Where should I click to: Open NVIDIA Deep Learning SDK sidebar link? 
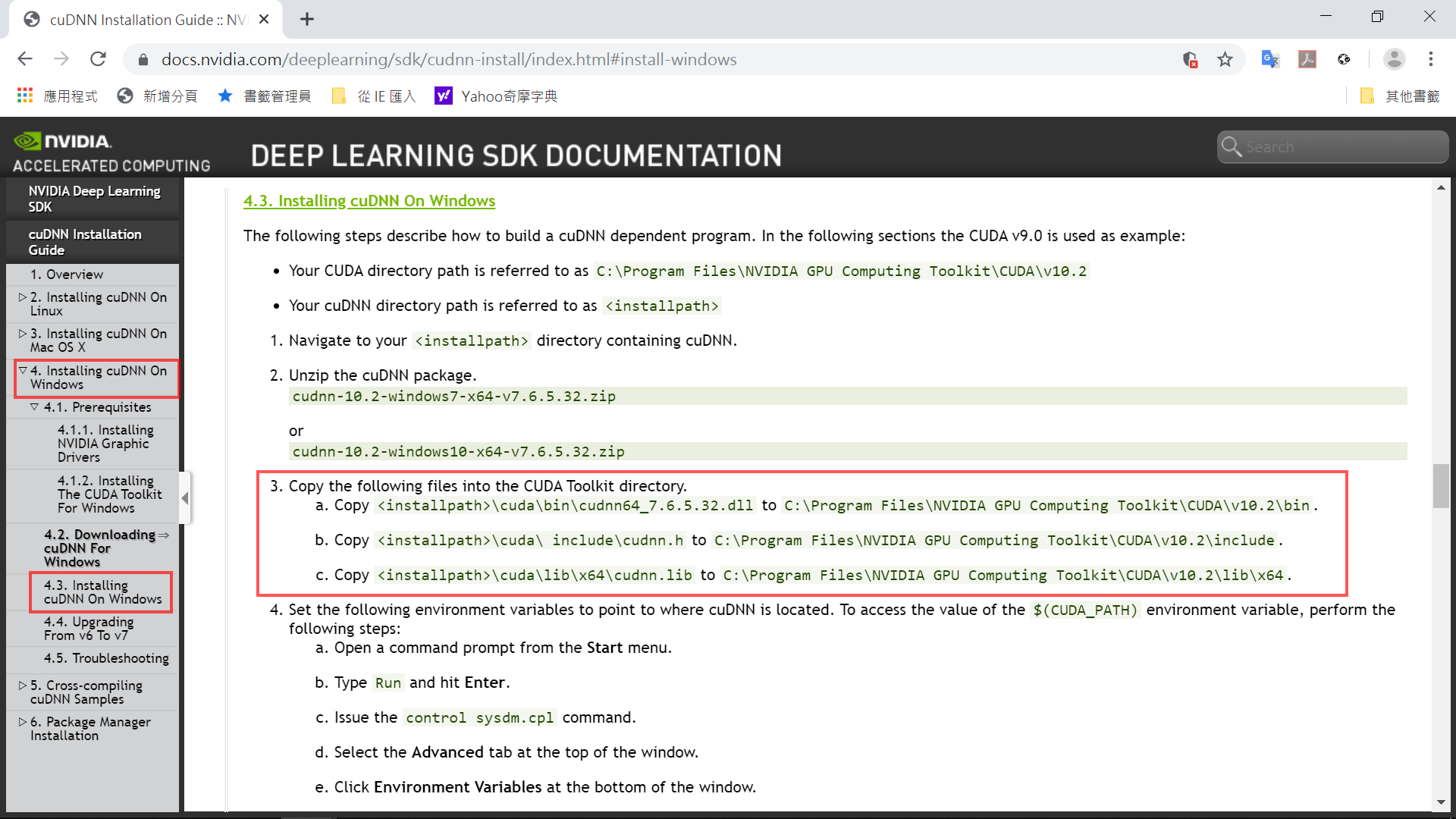(94, 199)
